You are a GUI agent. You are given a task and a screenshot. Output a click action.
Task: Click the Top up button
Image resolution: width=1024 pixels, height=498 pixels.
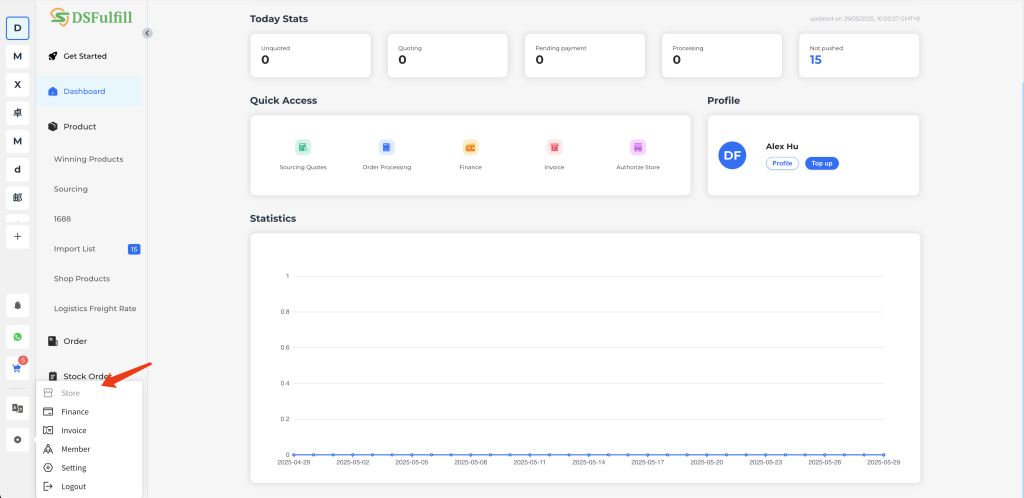(821, 163)
